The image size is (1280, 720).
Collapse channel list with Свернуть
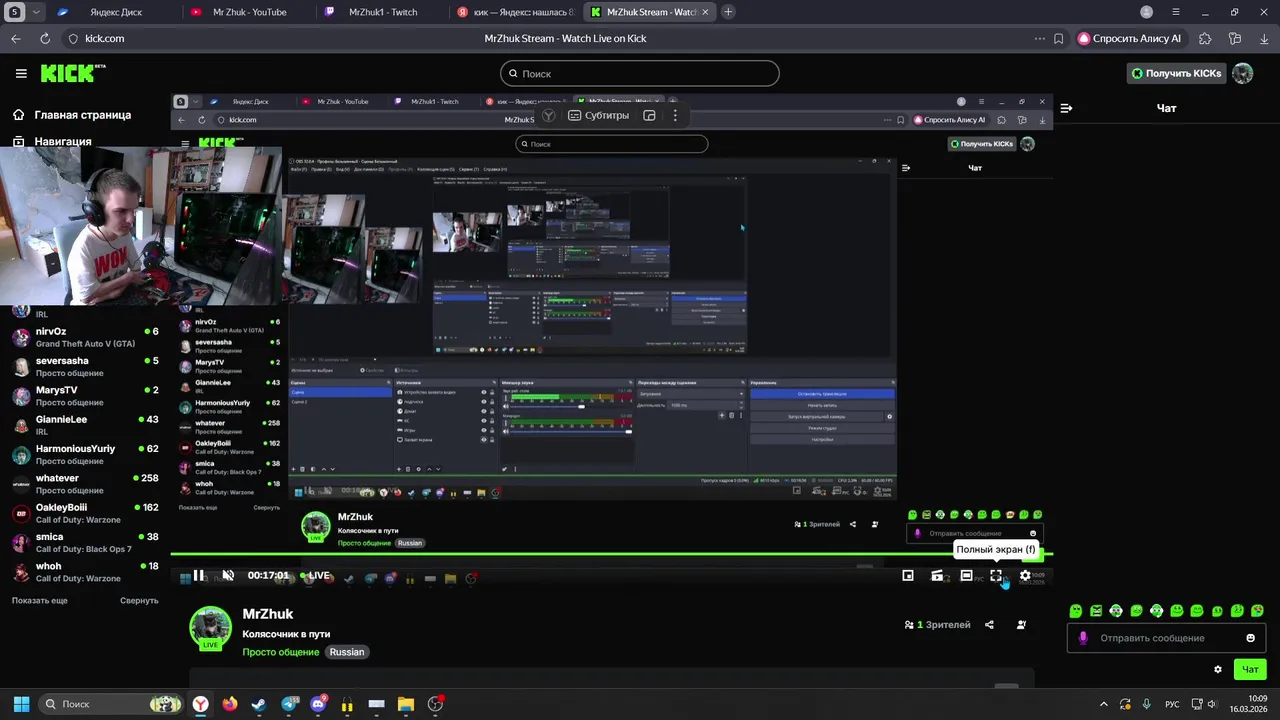(x=139, y=601)
